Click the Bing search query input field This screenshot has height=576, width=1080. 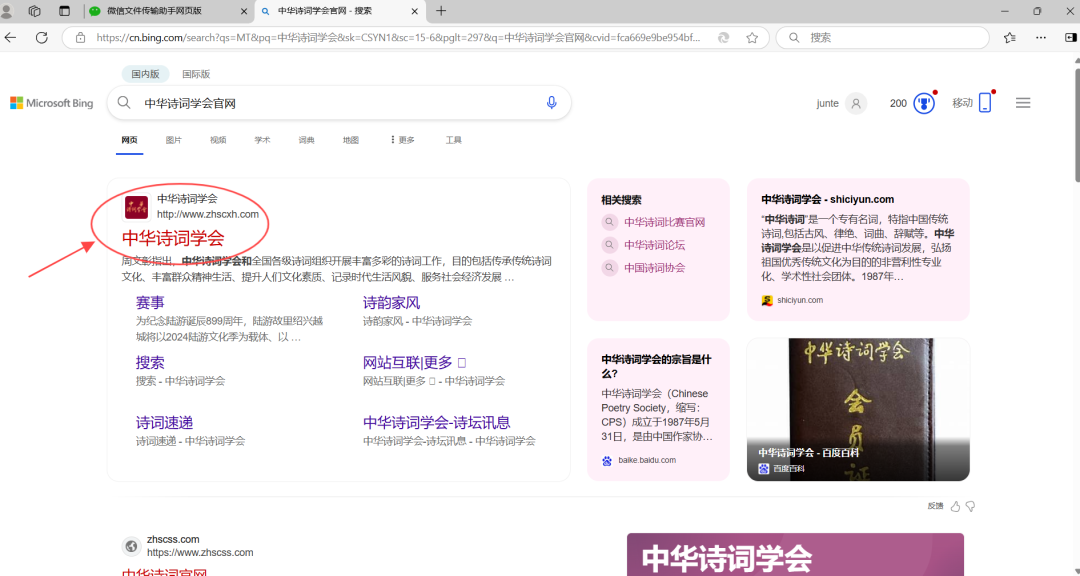tap(338, 103)
